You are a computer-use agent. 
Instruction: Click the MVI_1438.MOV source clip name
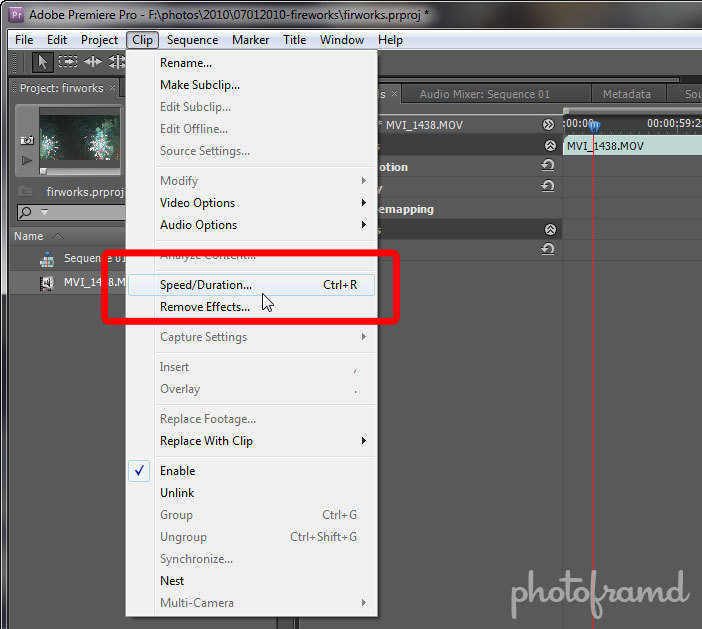click(x=424, y=125)
